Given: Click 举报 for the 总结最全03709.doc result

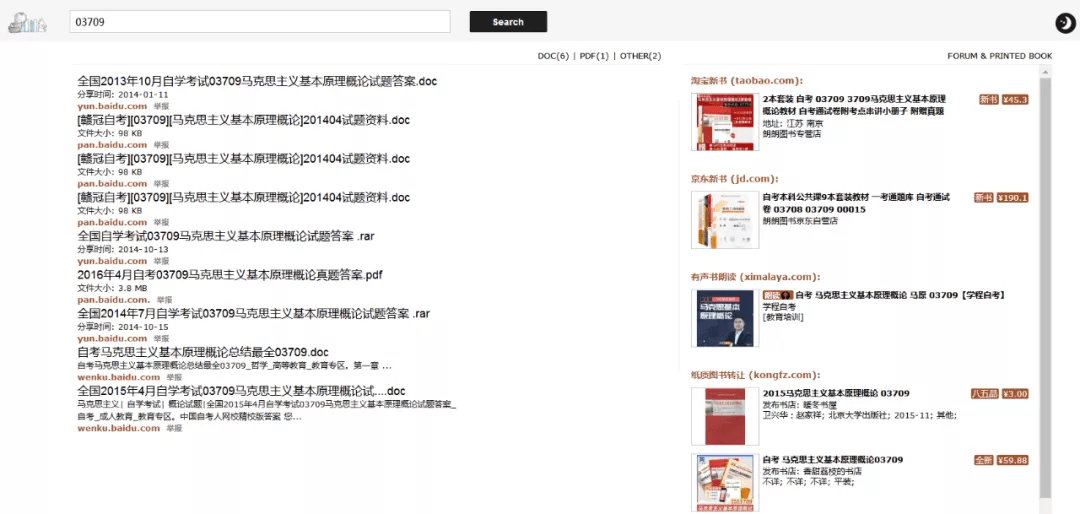Looking at the screenshot, I should click(x=174, y=377).
